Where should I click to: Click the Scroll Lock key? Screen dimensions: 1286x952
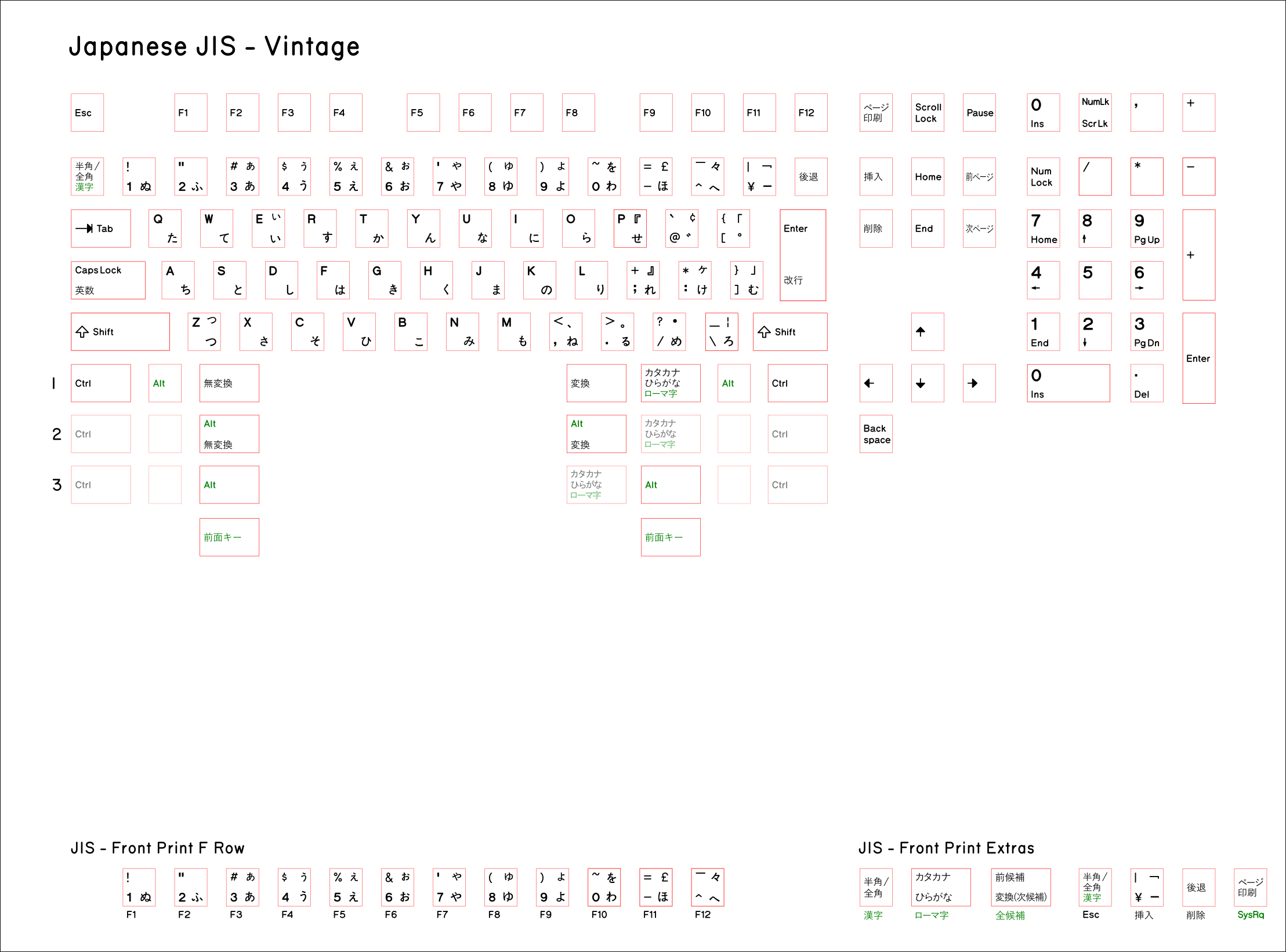(x=927, y=113)
